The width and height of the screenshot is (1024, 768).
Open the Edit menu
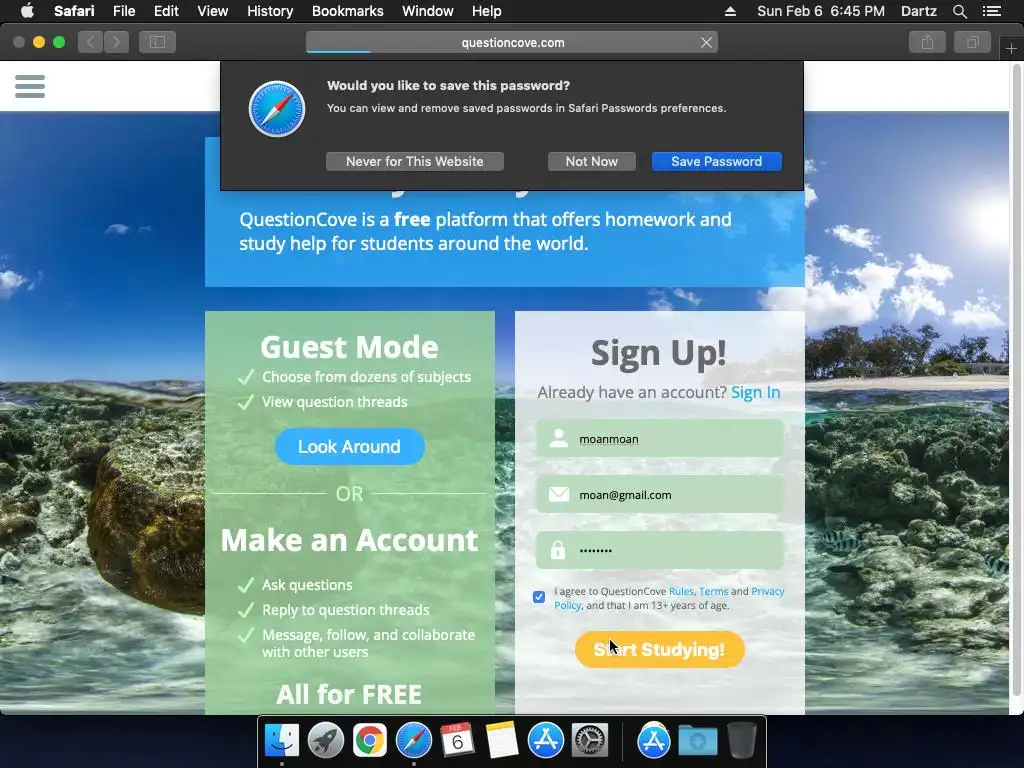(x=166, y=11)
